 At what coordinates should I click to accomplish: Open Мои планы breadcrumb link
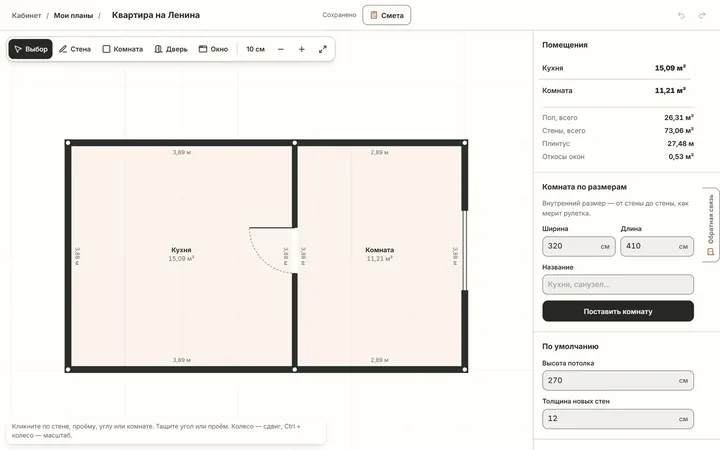point(73,16)
